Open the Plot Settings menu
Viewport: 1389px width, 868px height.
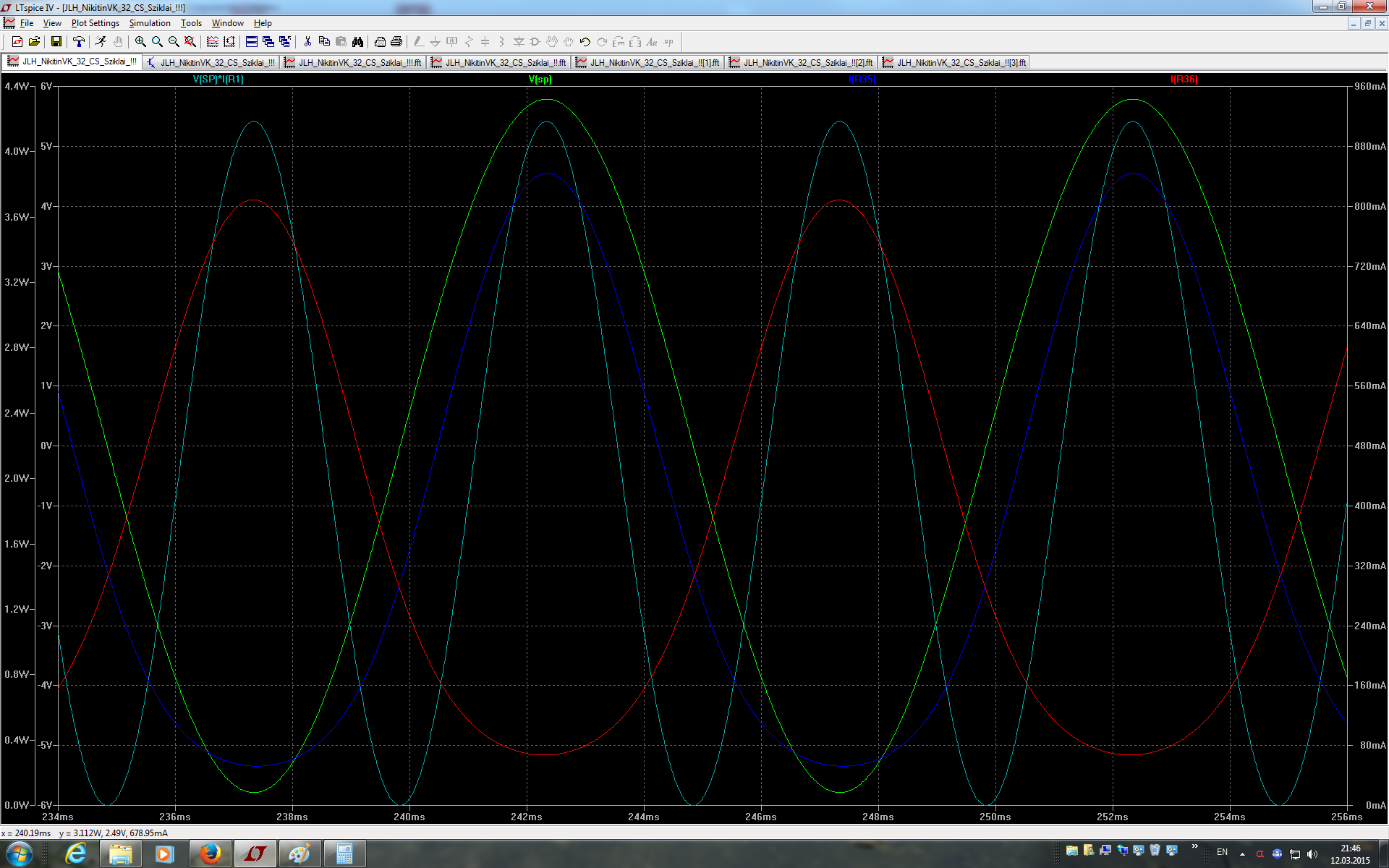[95, 23]
